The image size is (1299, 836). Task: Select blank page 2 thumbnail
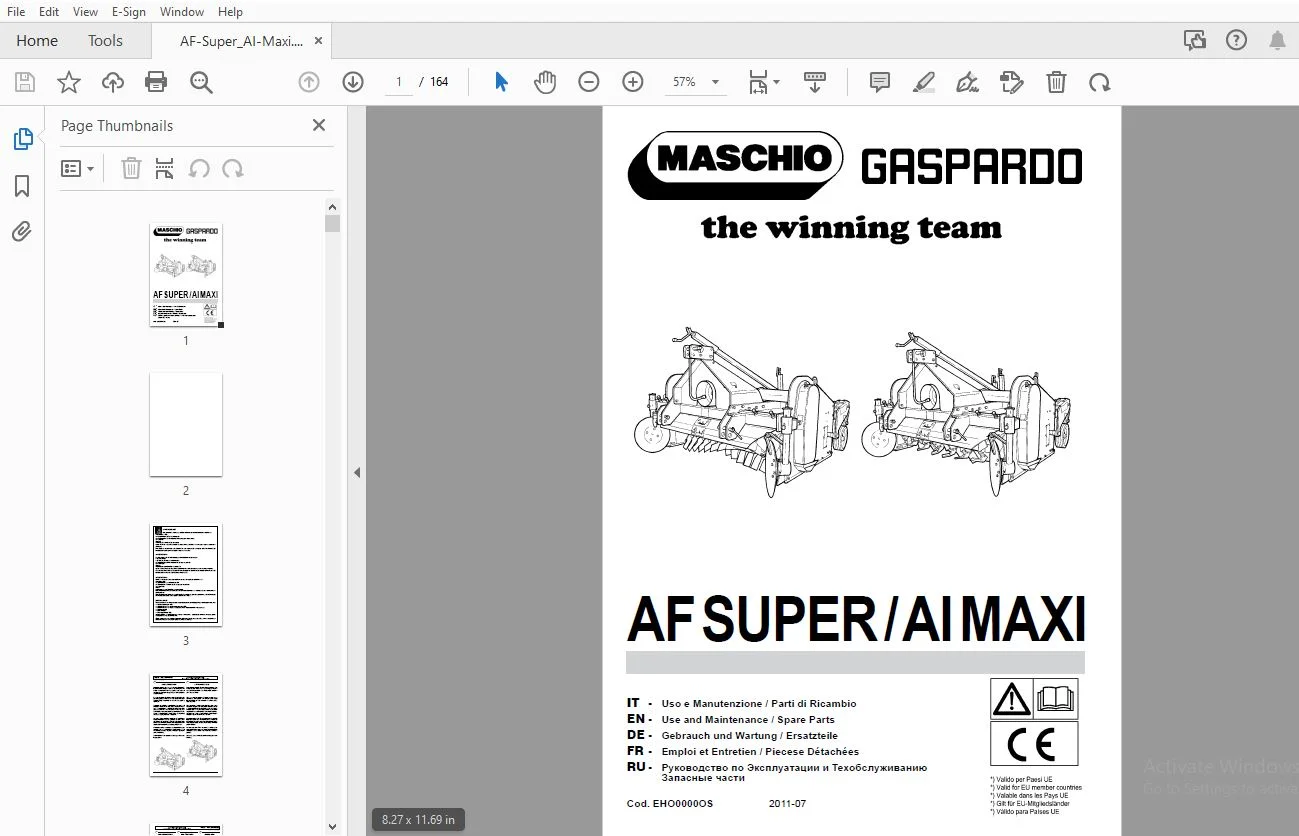186,425
